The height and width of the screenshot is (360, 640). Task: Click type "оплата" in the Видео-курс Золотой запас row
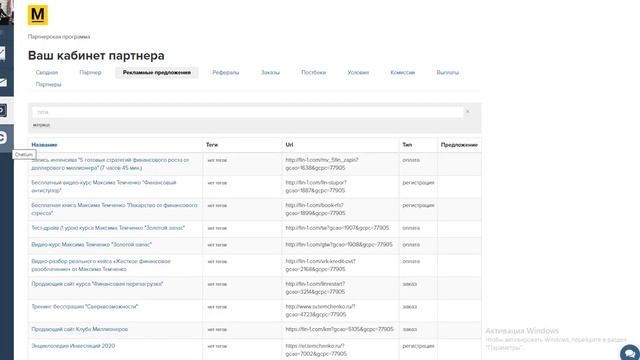(x=411, y=244)
